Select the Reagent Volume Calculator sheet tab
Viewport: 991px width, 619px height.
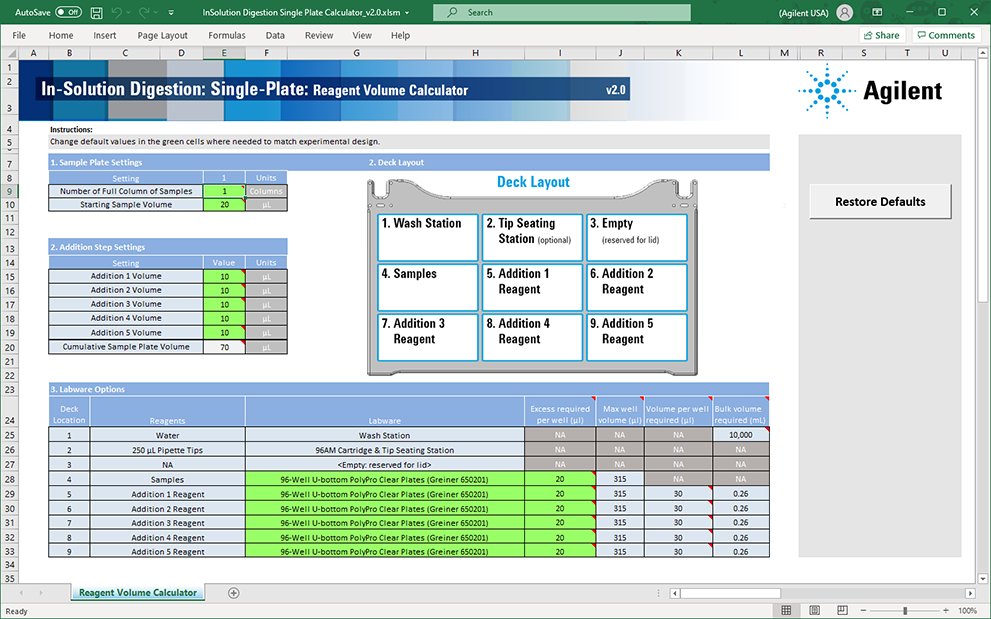click(x=138, y=592)
